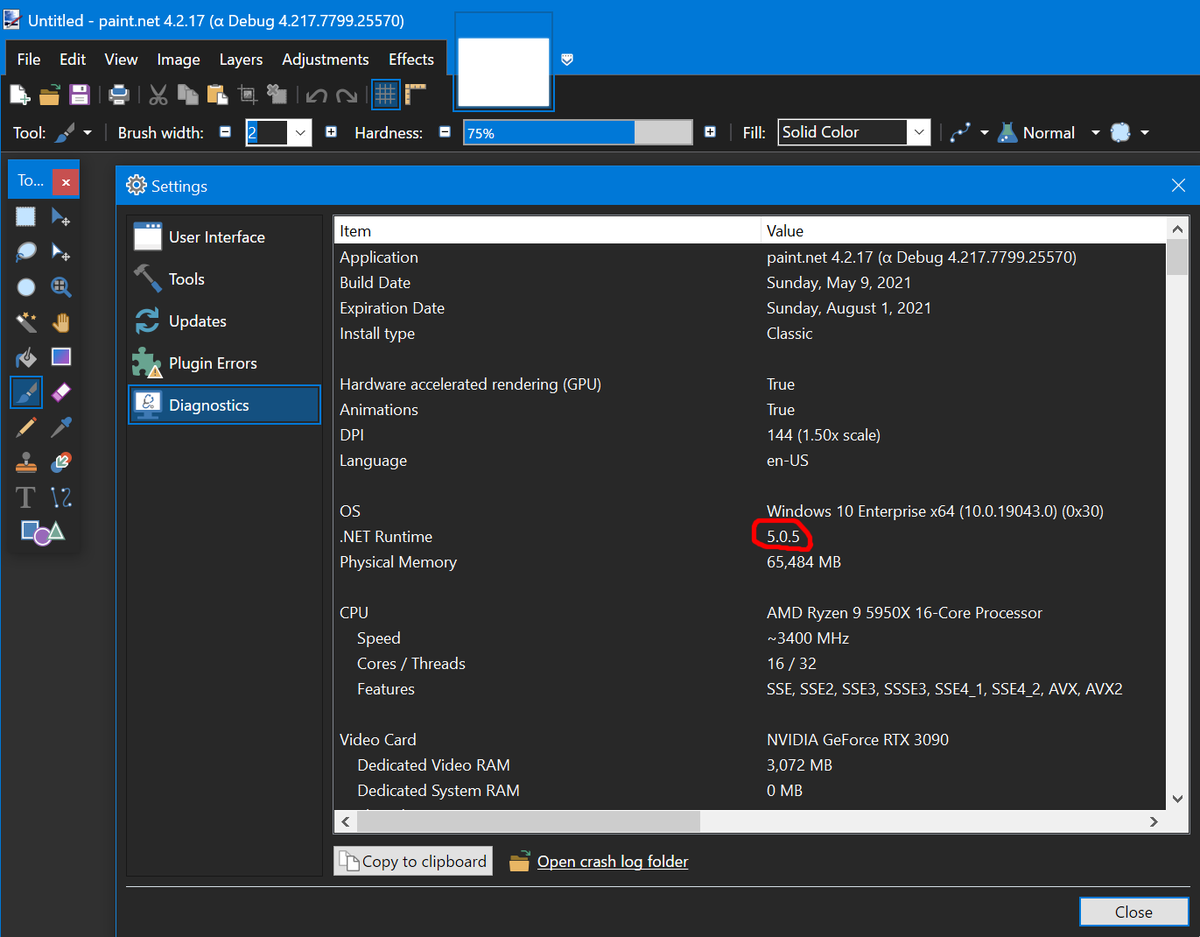Click the brush width input field
This screenshot has height=937, width=1200.
pos(267,132)
